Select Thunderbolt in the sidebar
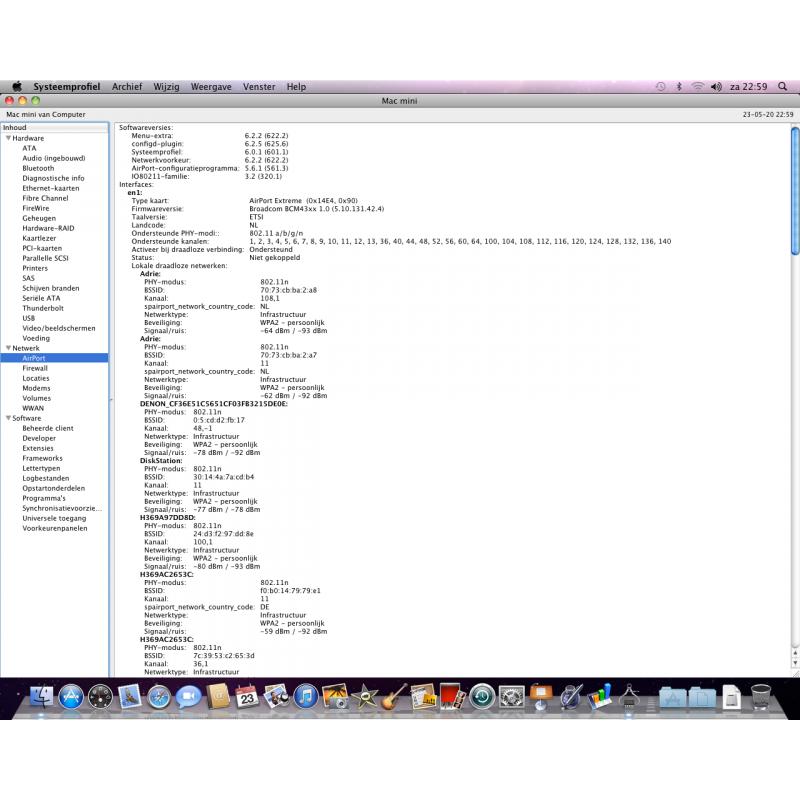 tap(43, 308)
